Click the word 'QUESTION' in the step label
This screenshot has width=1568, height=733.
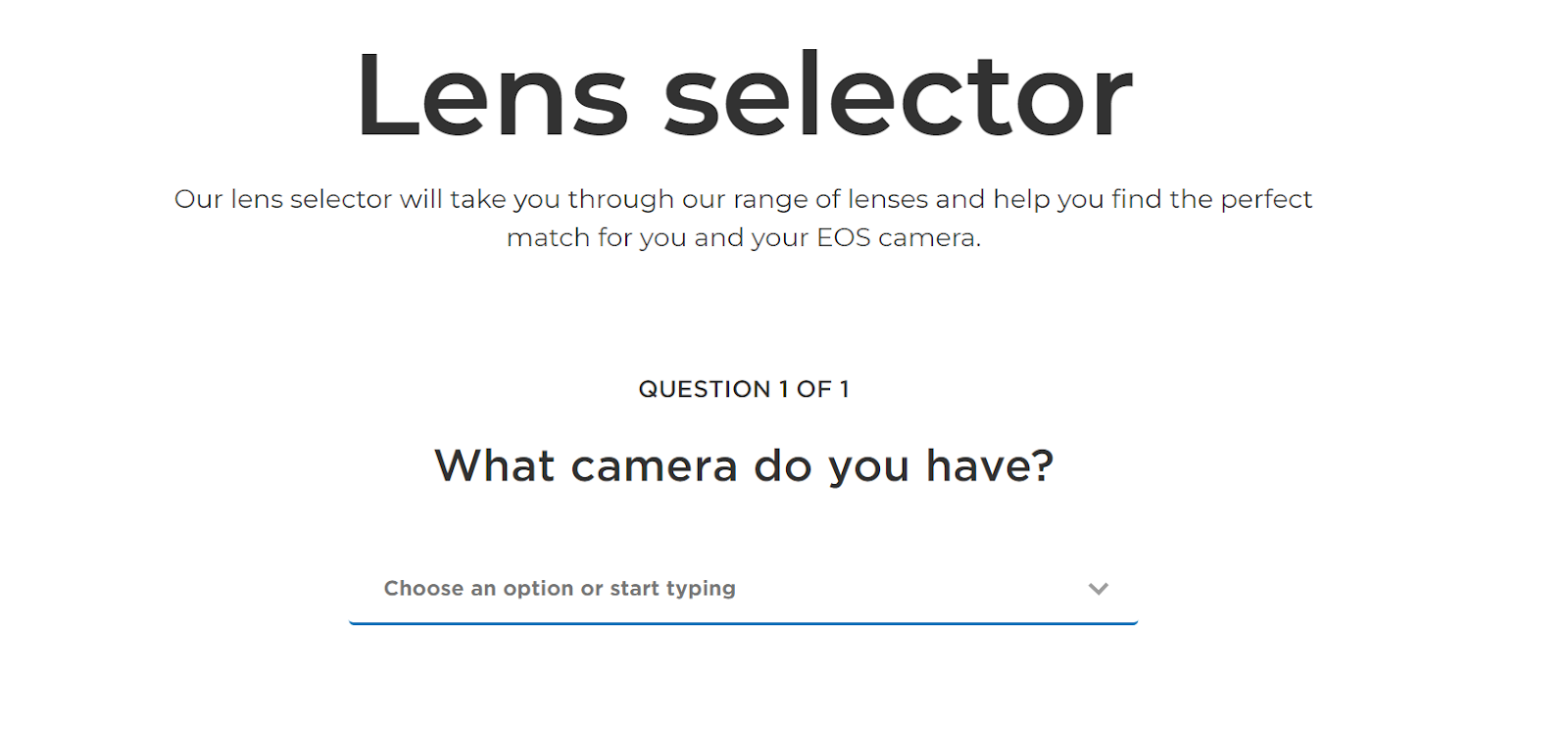[x=705, y=389]
